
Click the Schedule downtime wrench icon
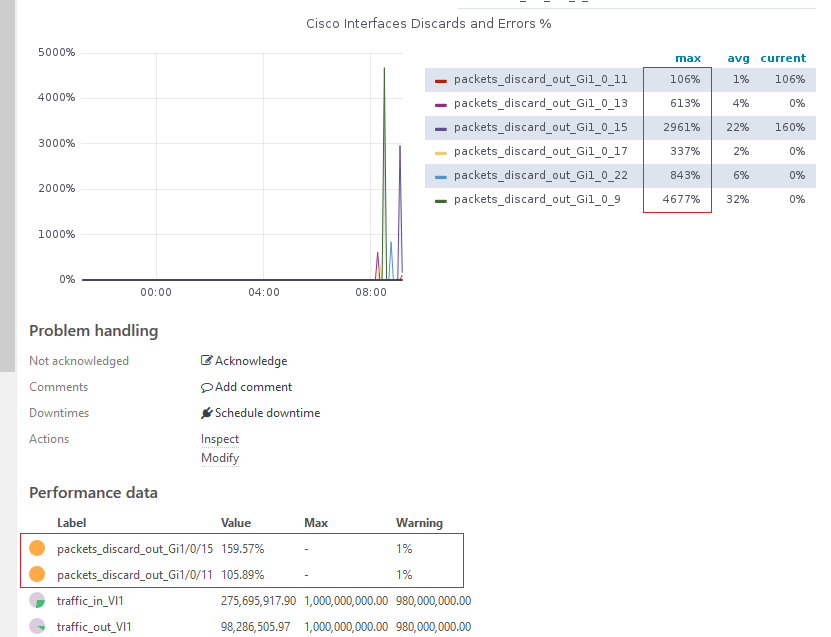[x=205, y=412]
